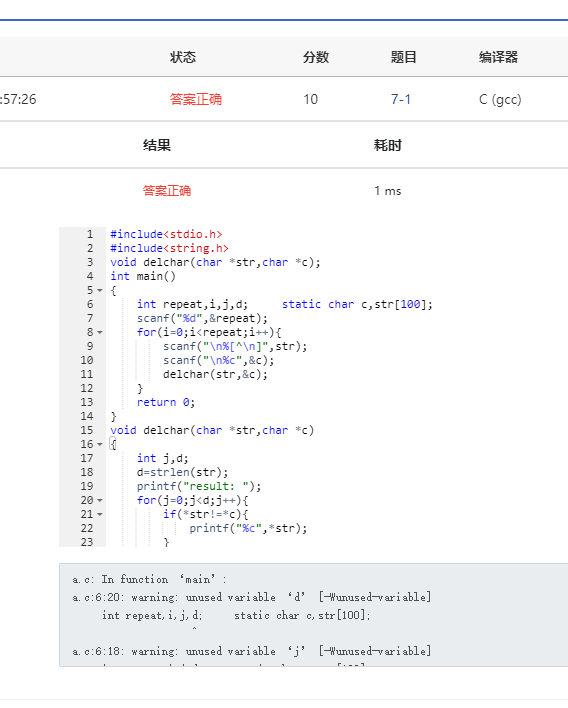Click the 1 ms time value

tap(387, 191)
